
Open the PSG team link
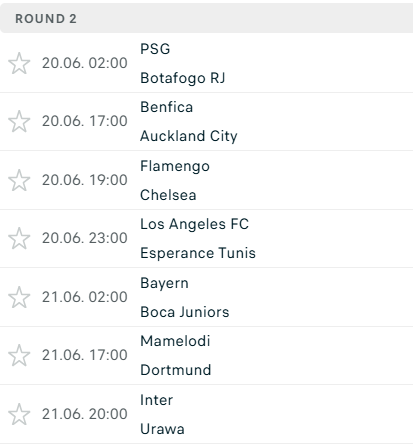click(x=155, y=49)
